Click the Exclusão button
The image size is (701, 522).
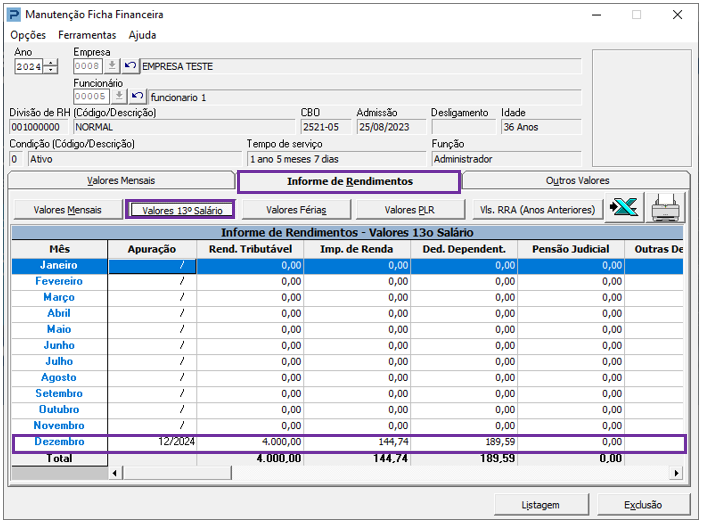tap(642, 505)
